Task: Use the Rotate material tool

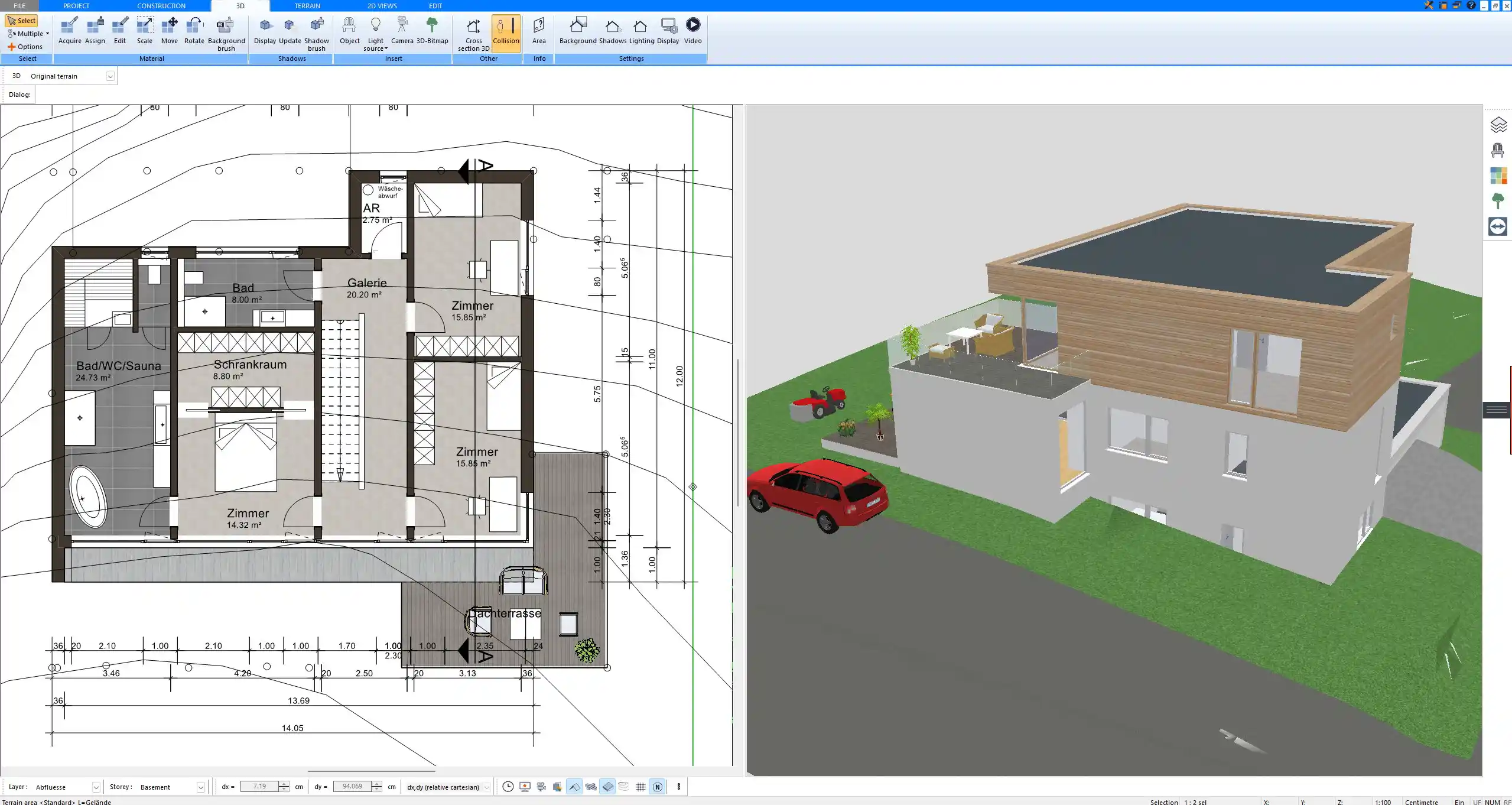Action: pos(194,31)
